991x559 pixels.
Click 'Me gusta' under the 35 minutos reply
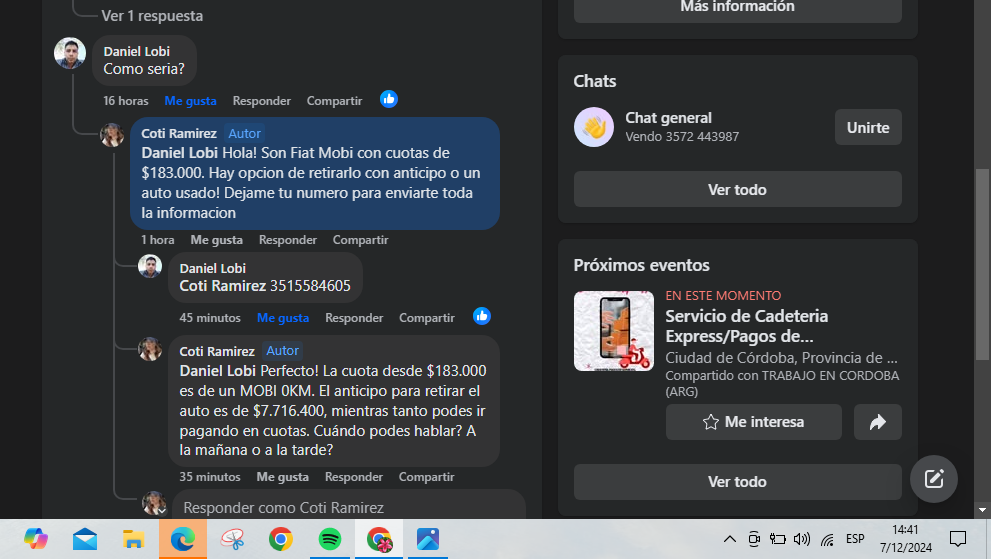[283, 477]
